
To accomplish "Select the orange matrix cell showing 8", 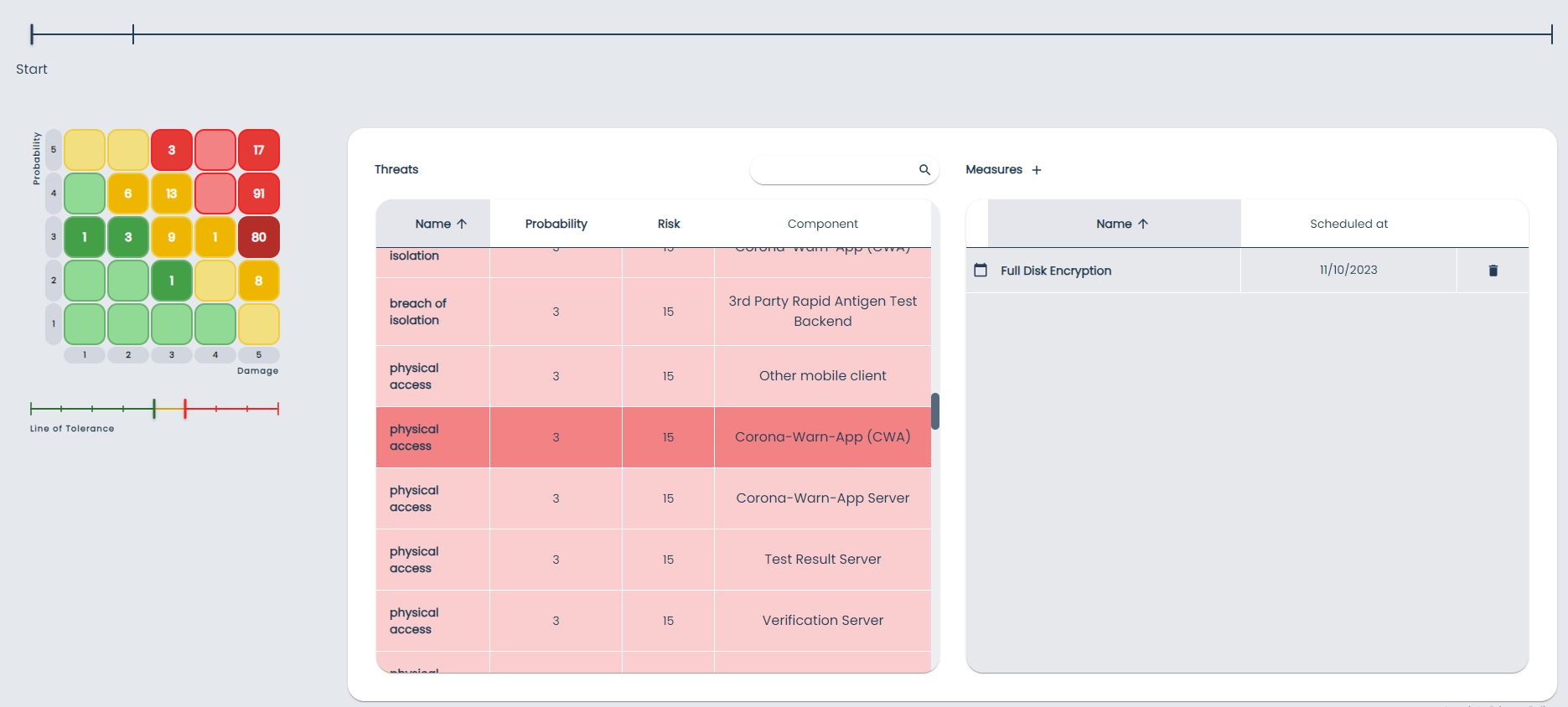I will tap(259, 281).
